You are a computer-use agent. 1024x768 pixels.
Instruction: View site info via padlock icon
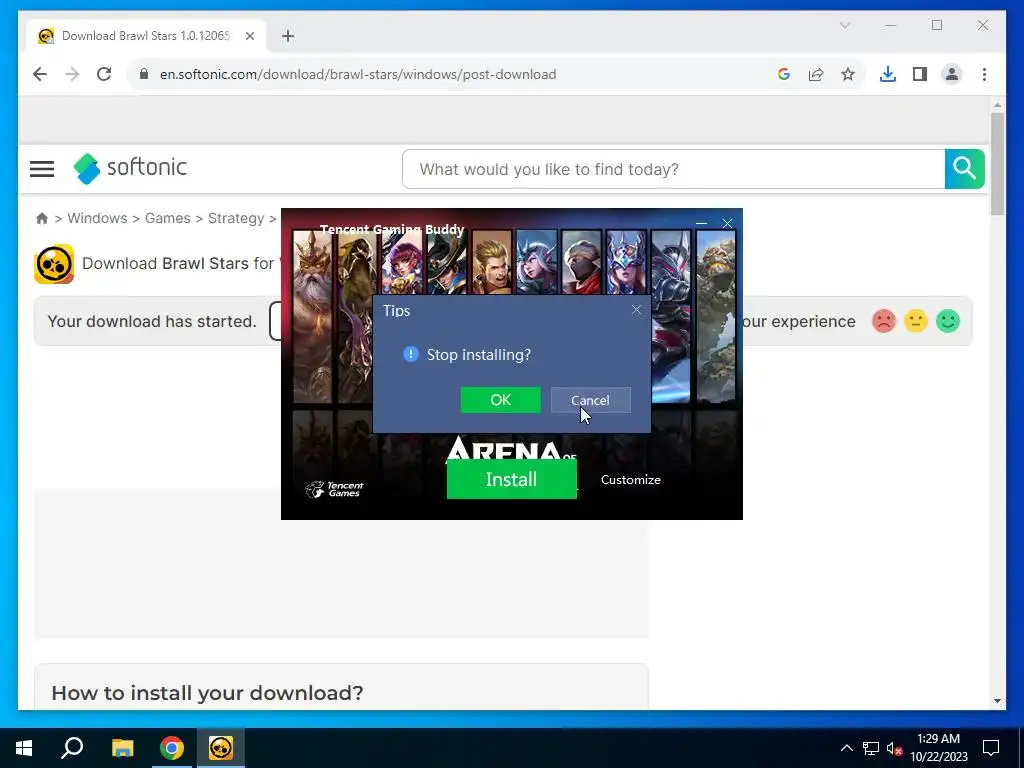144,74
